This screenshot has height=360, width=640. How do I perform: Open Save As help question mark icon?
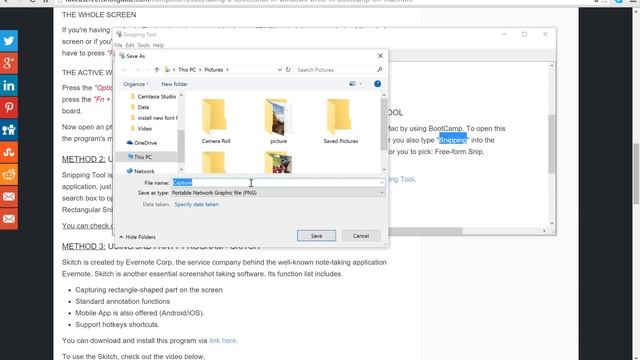(x=378, y=84)
